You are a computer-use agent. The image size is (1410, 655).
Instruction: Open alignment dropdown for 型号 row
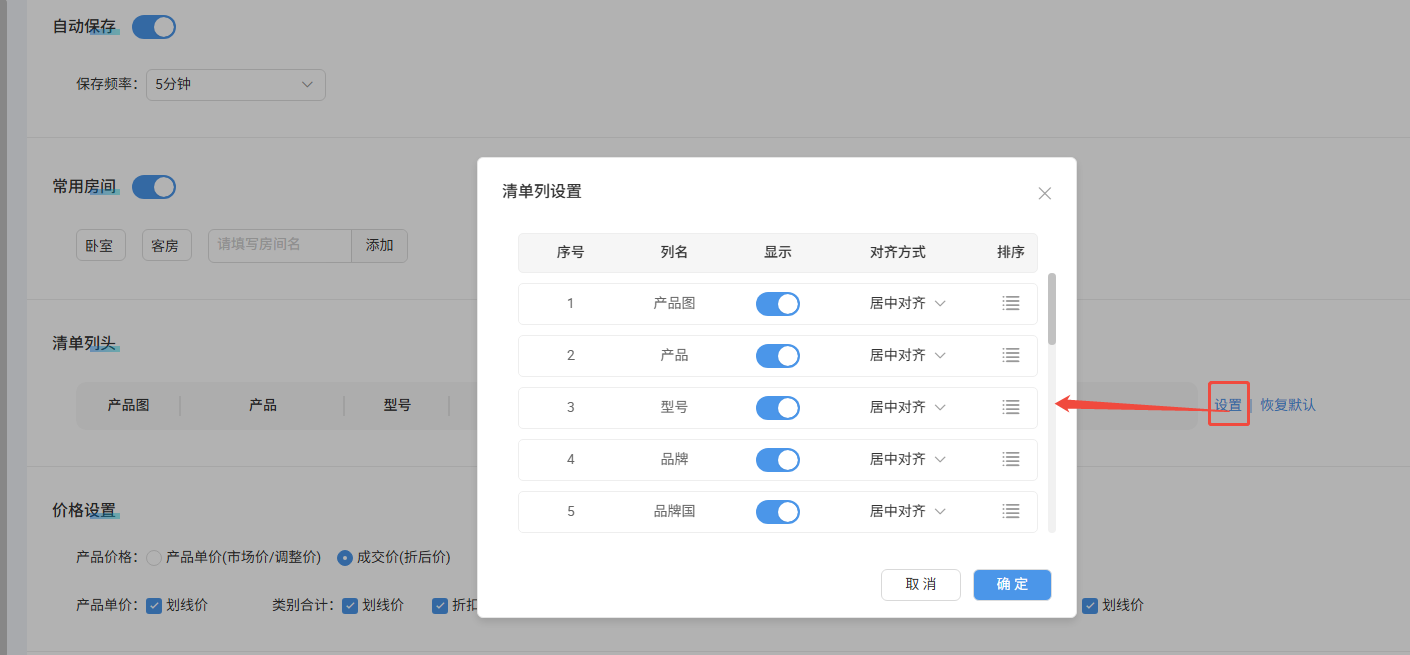click(x=907, y=407)
